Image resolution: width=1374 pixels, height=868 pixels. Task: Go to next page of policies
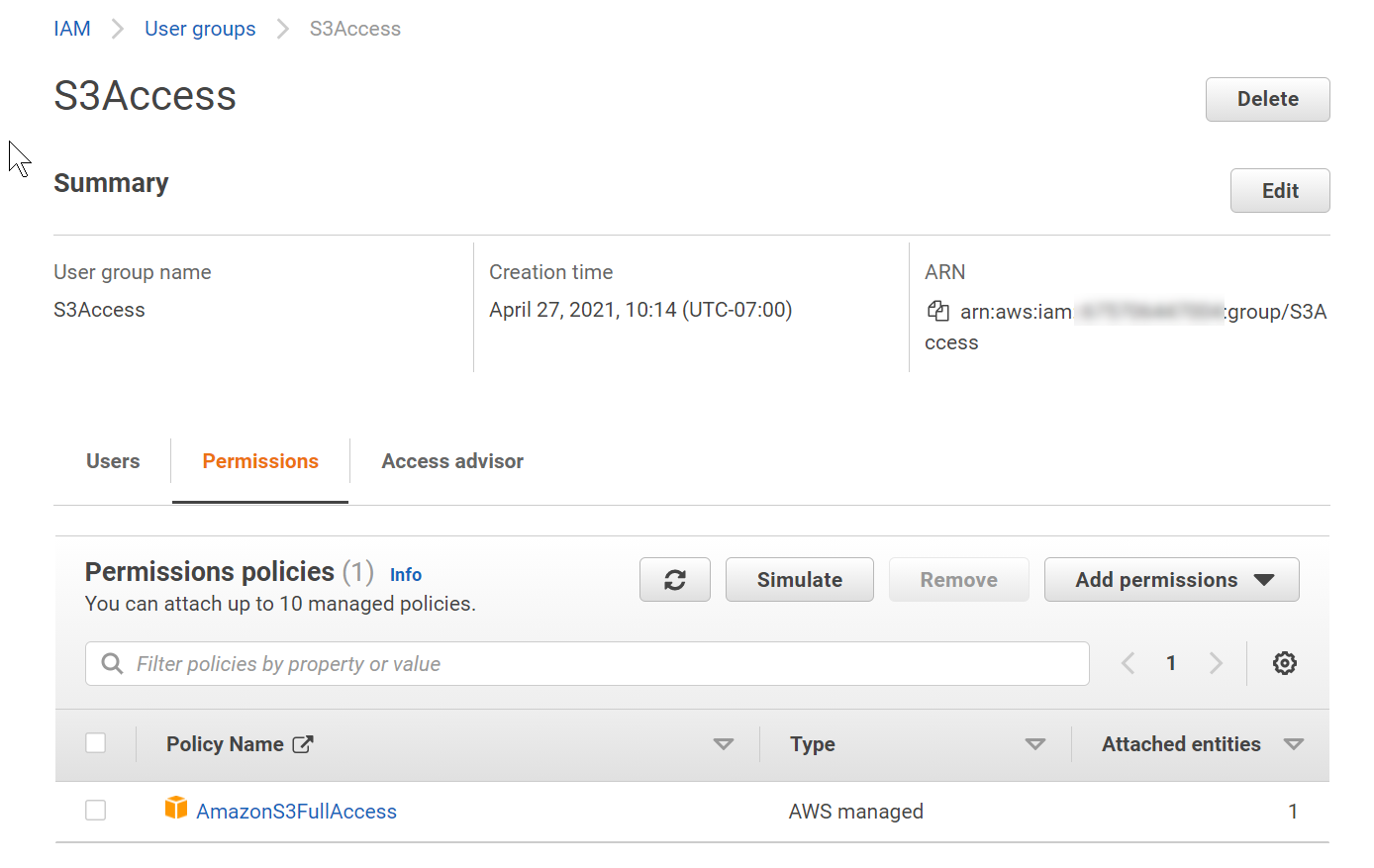tap(1216, 663)
